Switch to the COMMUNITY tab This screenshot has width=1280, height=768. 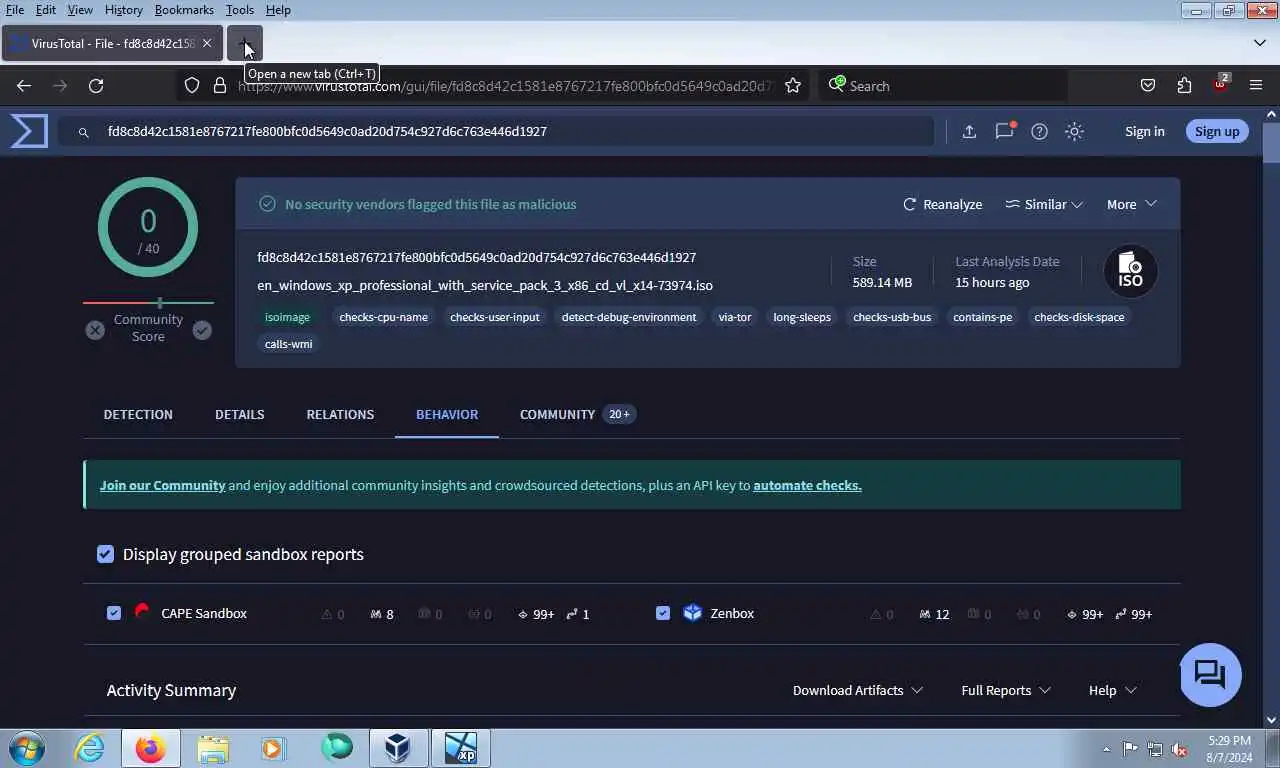coord(576,414)
